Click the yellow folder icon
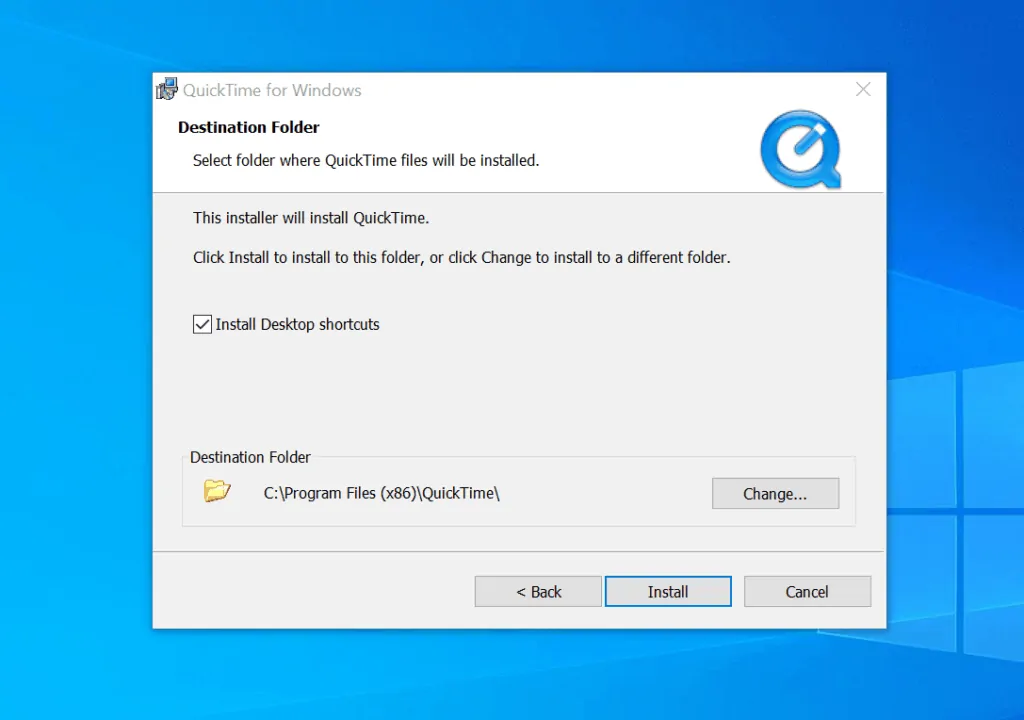This screenshot has width=1024, height=720. click(x=216, y=491)
